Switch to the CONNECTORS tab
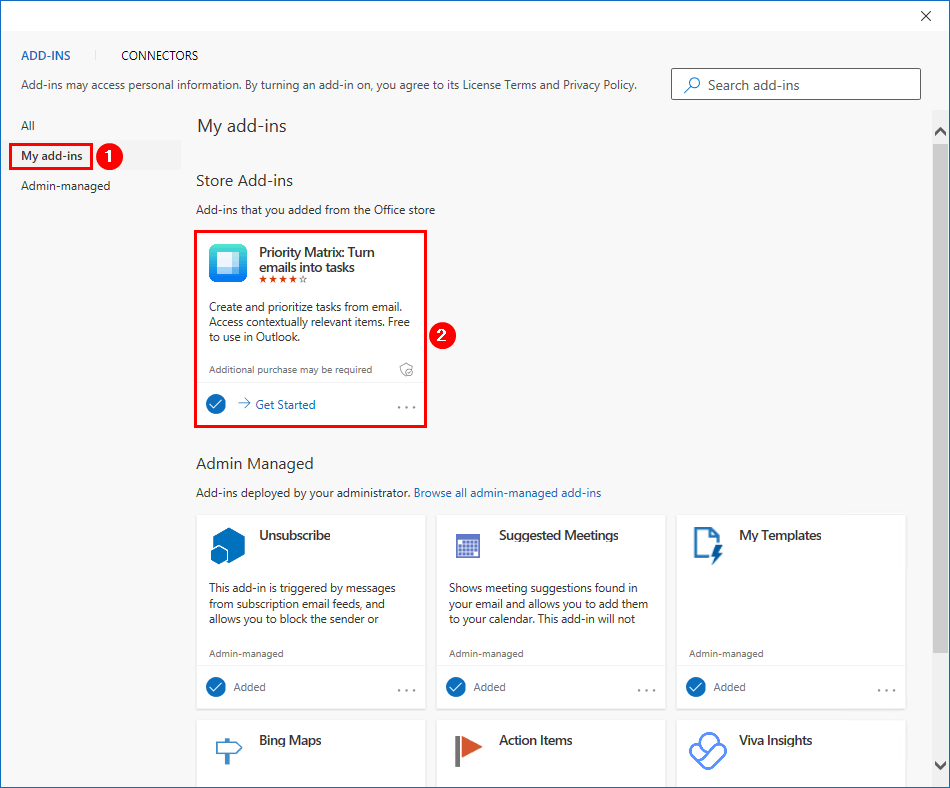This screenshot has width=950, height=788. [x=159, y=56]
